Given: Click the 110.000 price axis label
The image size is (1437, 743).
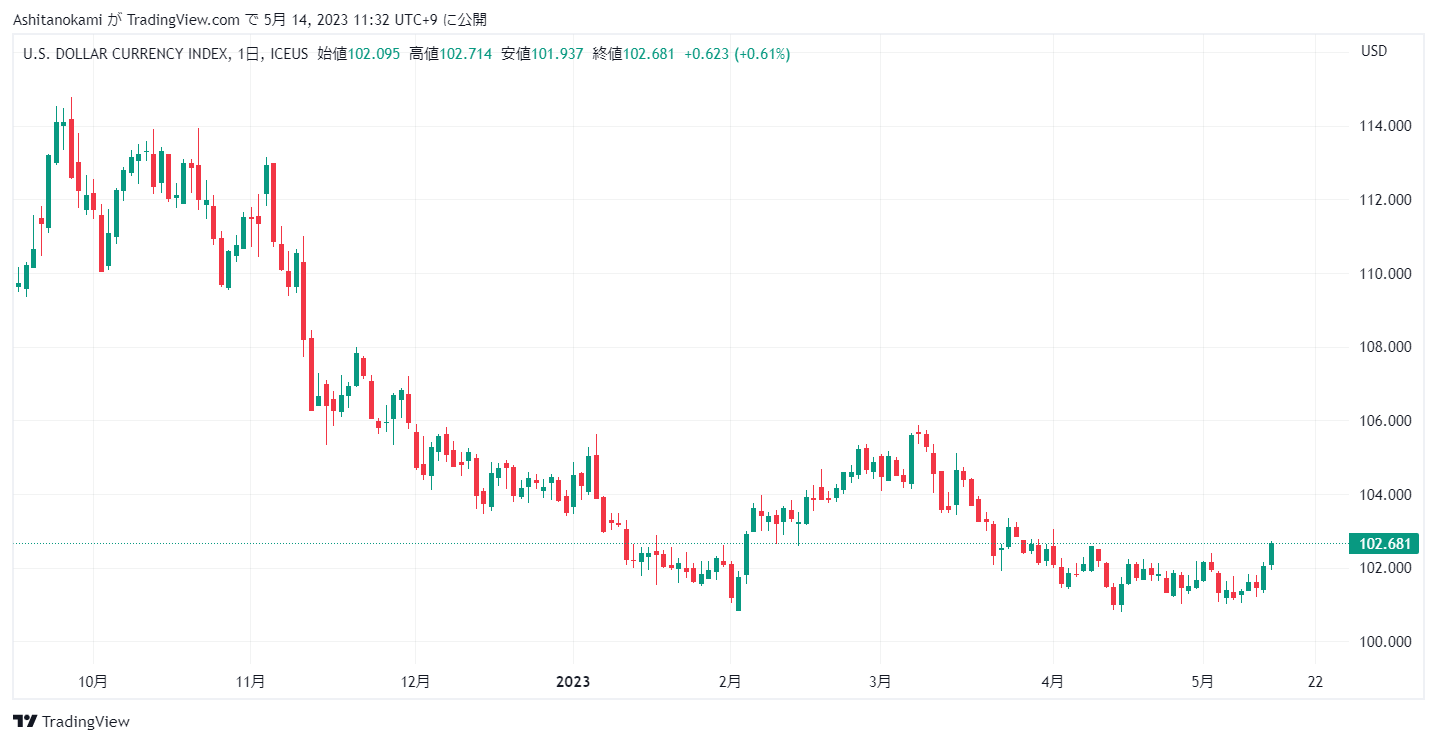Looking at the screenshot, I should click(1385, 273).
